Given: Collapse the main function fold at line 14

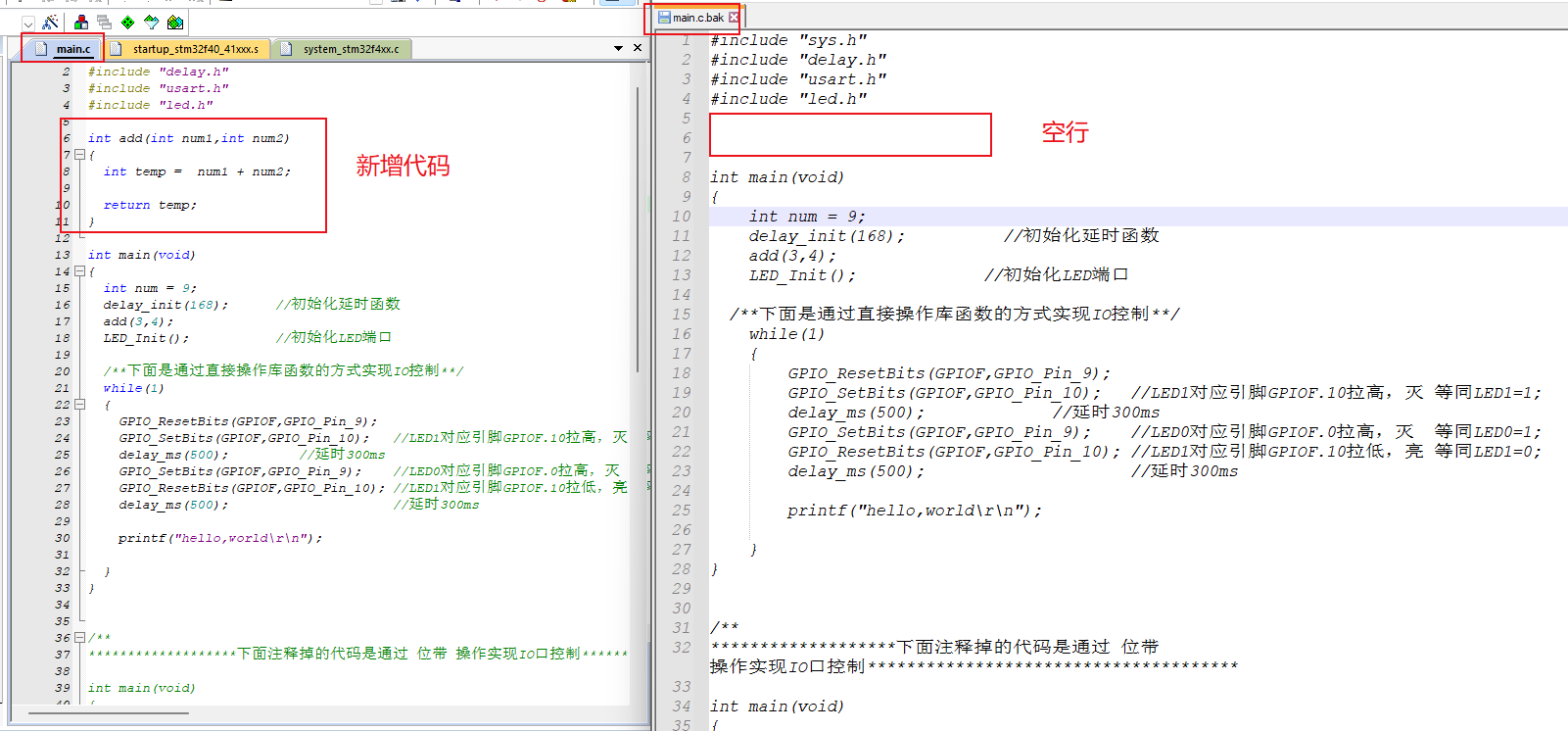Looking at the screenshot, I should point(79,271).
